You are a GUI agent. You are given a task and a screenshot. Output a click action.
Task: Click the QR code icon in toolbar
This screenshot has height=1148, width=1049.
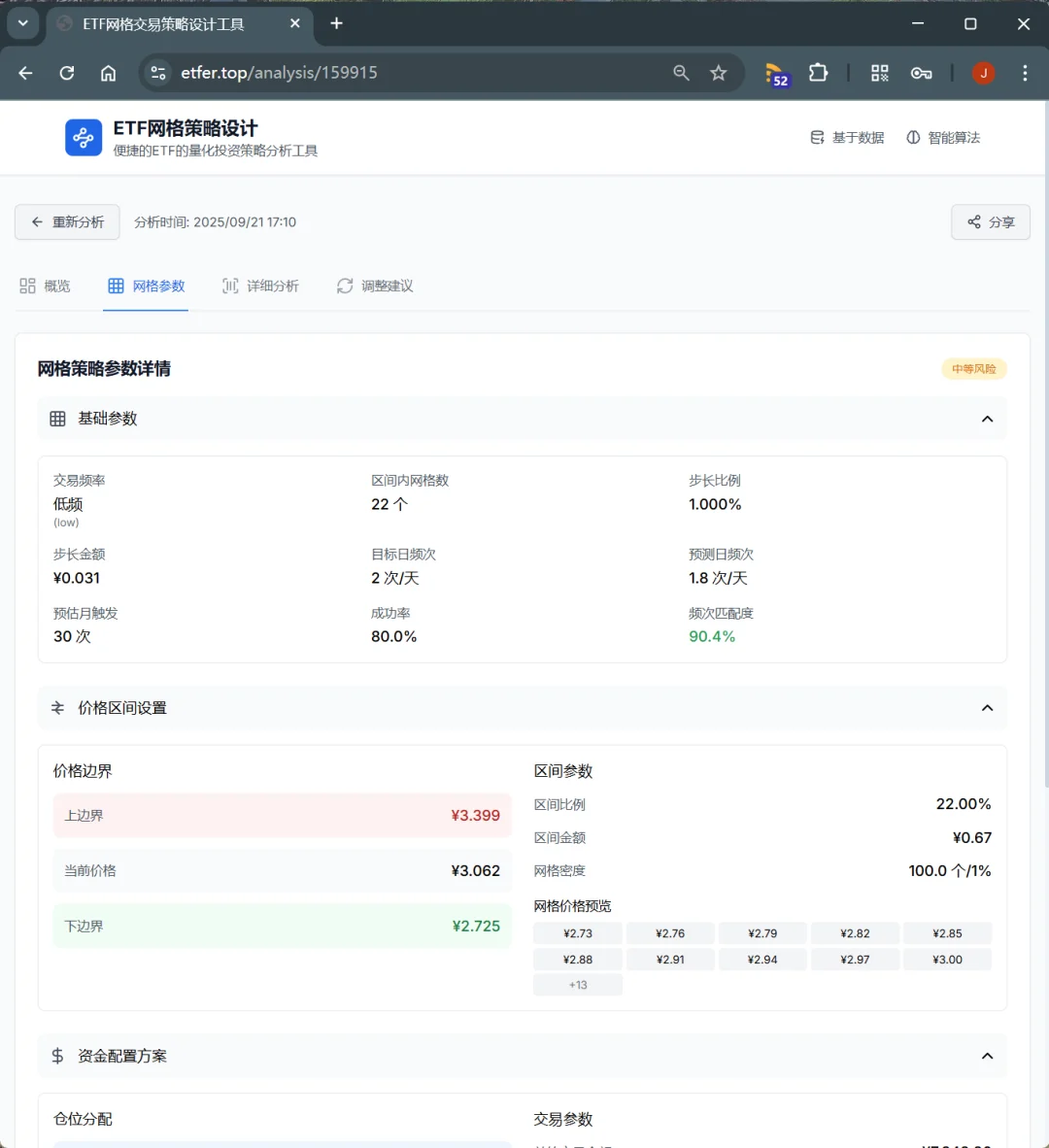point(879,73)
